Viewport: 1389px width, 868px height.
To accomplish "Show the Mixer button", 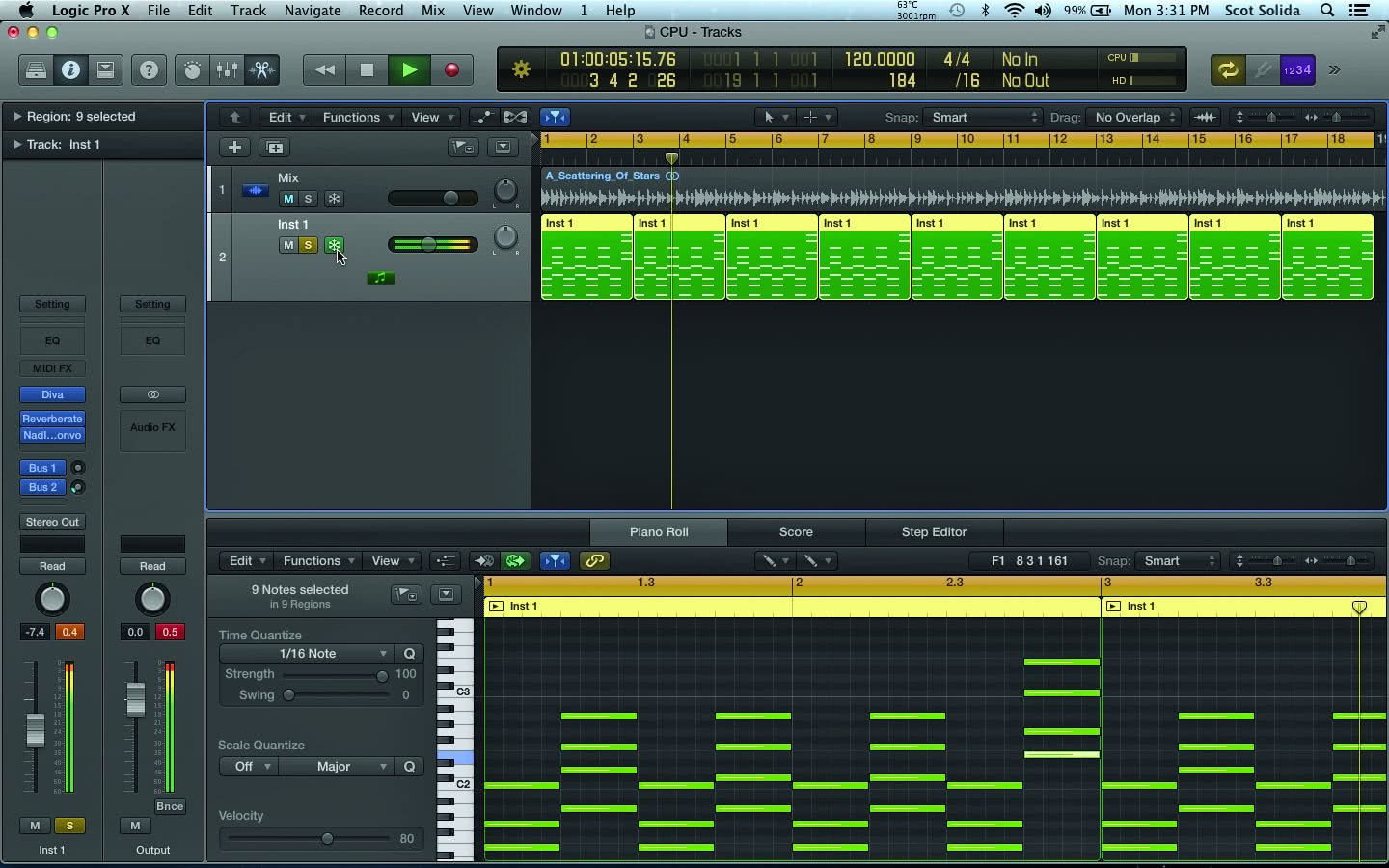I will point(227,70).
